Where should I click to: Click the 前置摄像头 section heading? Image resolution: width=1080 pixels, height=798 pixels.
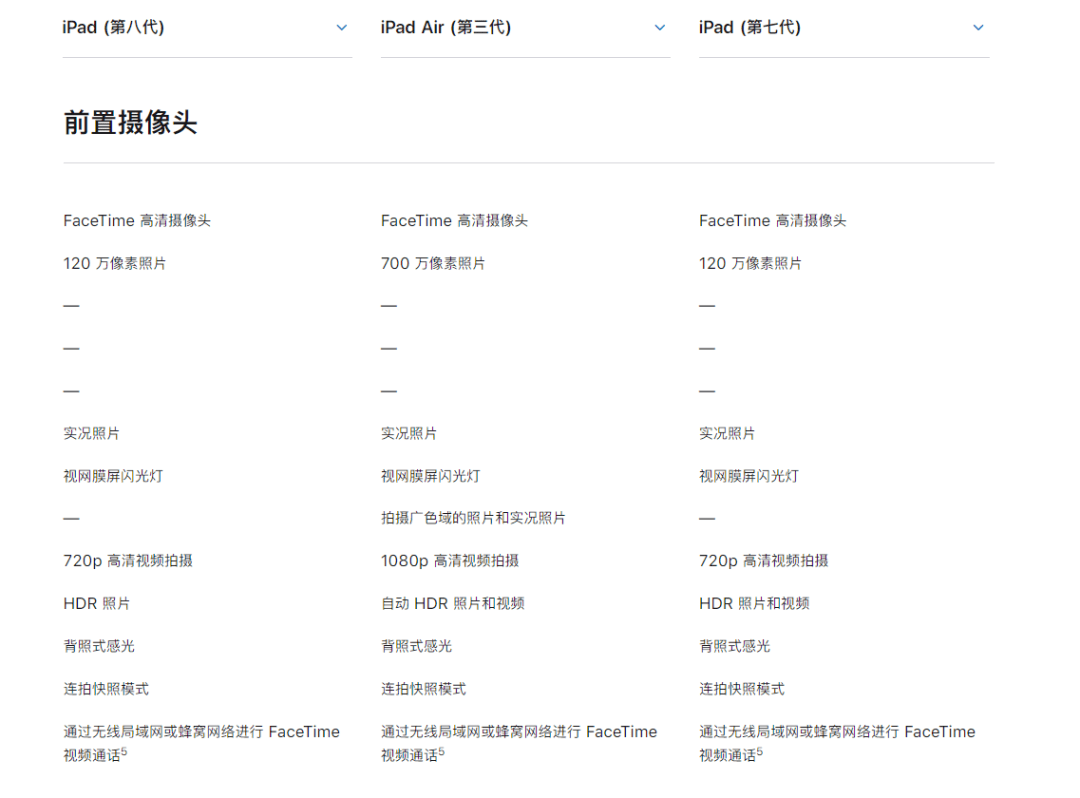tap(130, 123)
